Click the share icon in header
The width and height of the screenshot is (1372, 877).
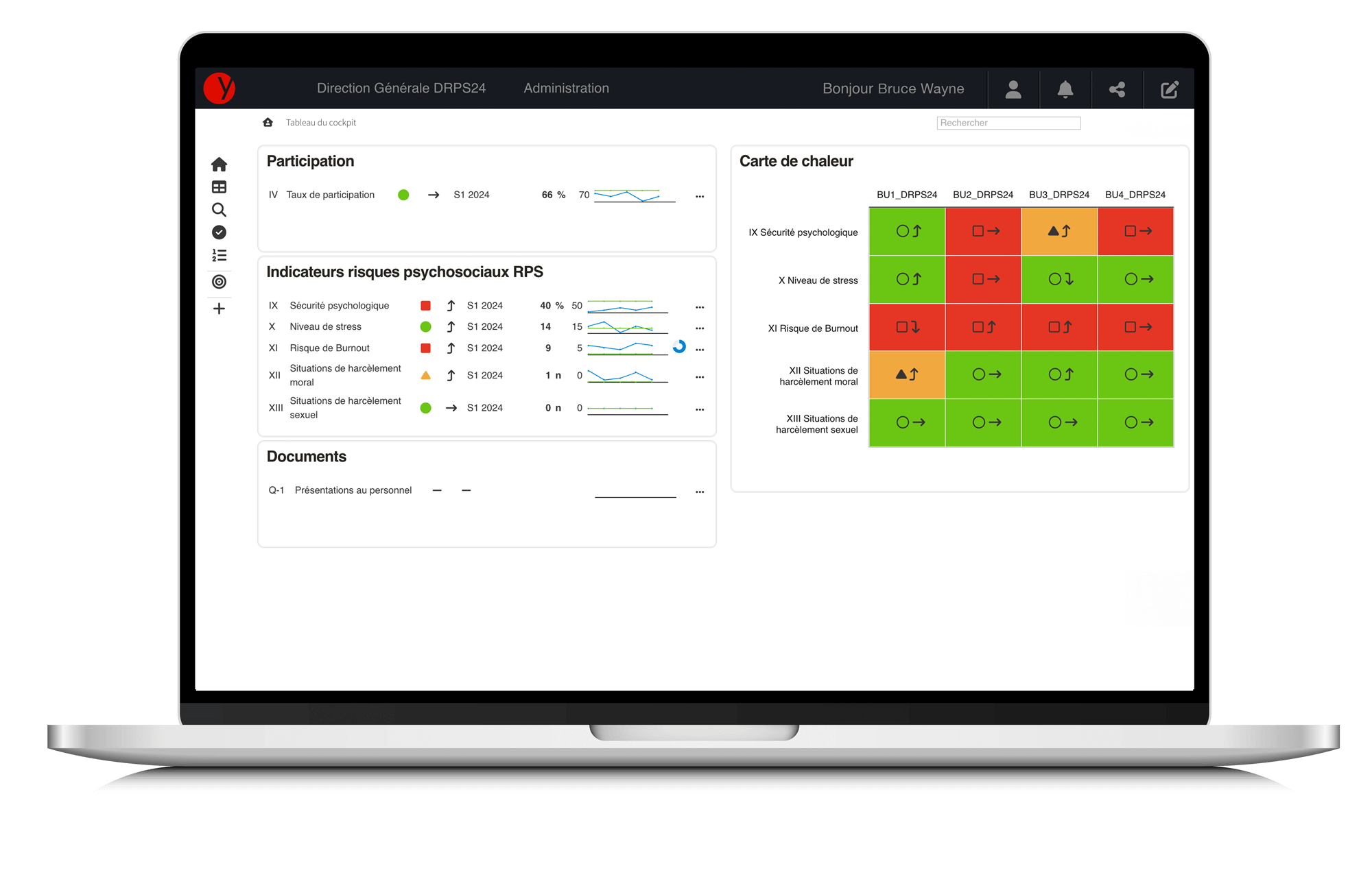pos(1117,89)
